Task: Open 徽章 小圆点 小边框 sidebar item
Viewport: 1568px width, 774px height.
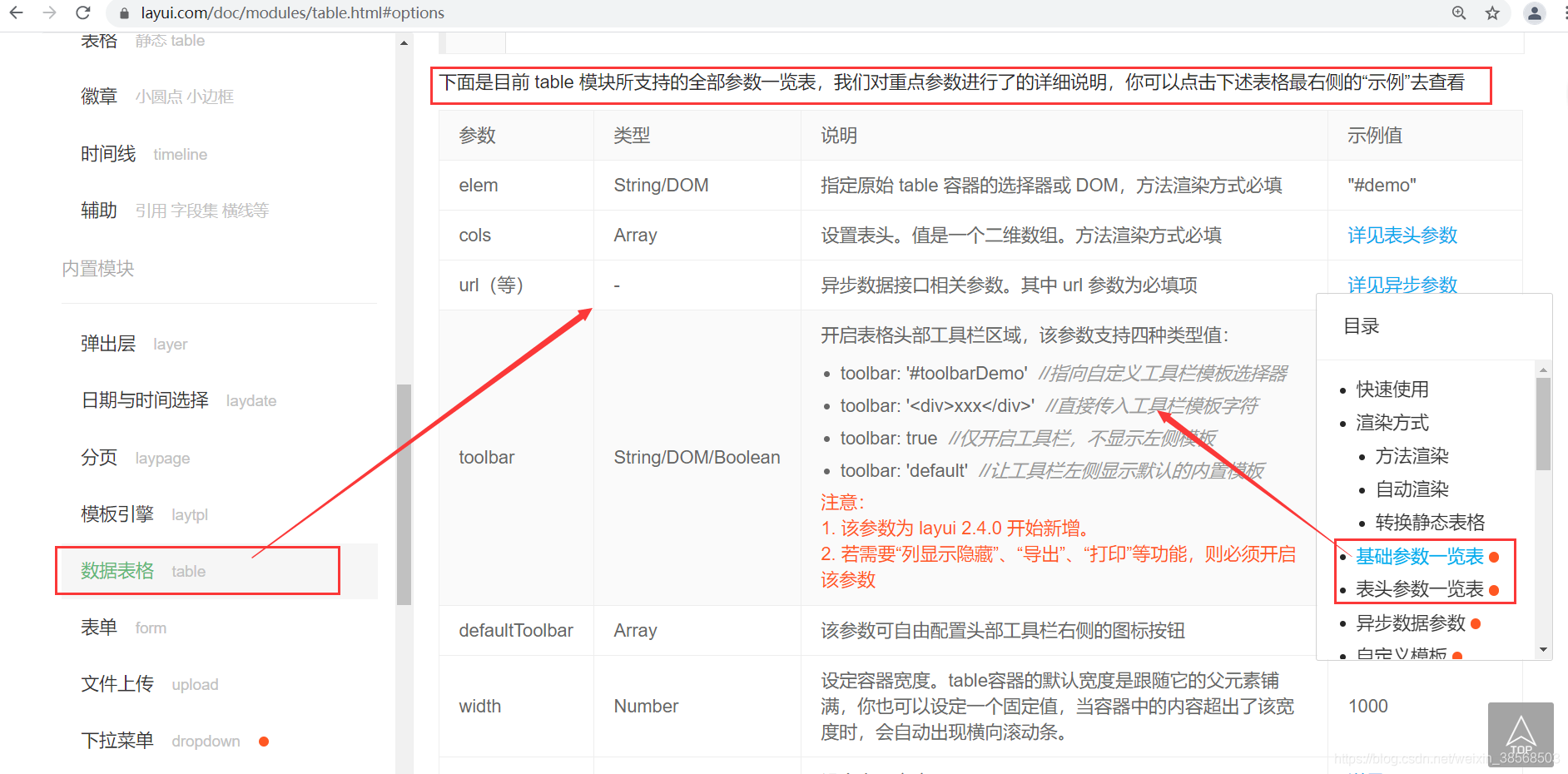Action: point(157,97)
